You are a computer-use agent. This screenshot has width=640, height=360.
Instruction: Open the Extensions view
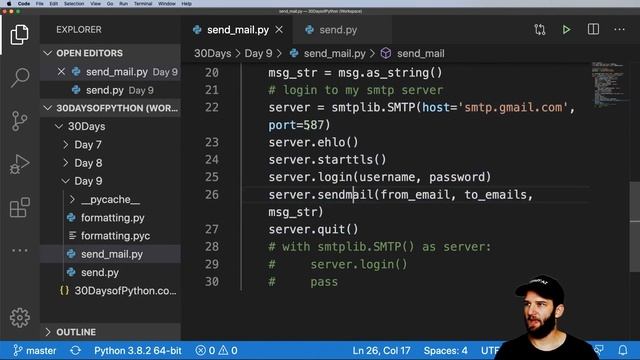[x=20, y=208]
